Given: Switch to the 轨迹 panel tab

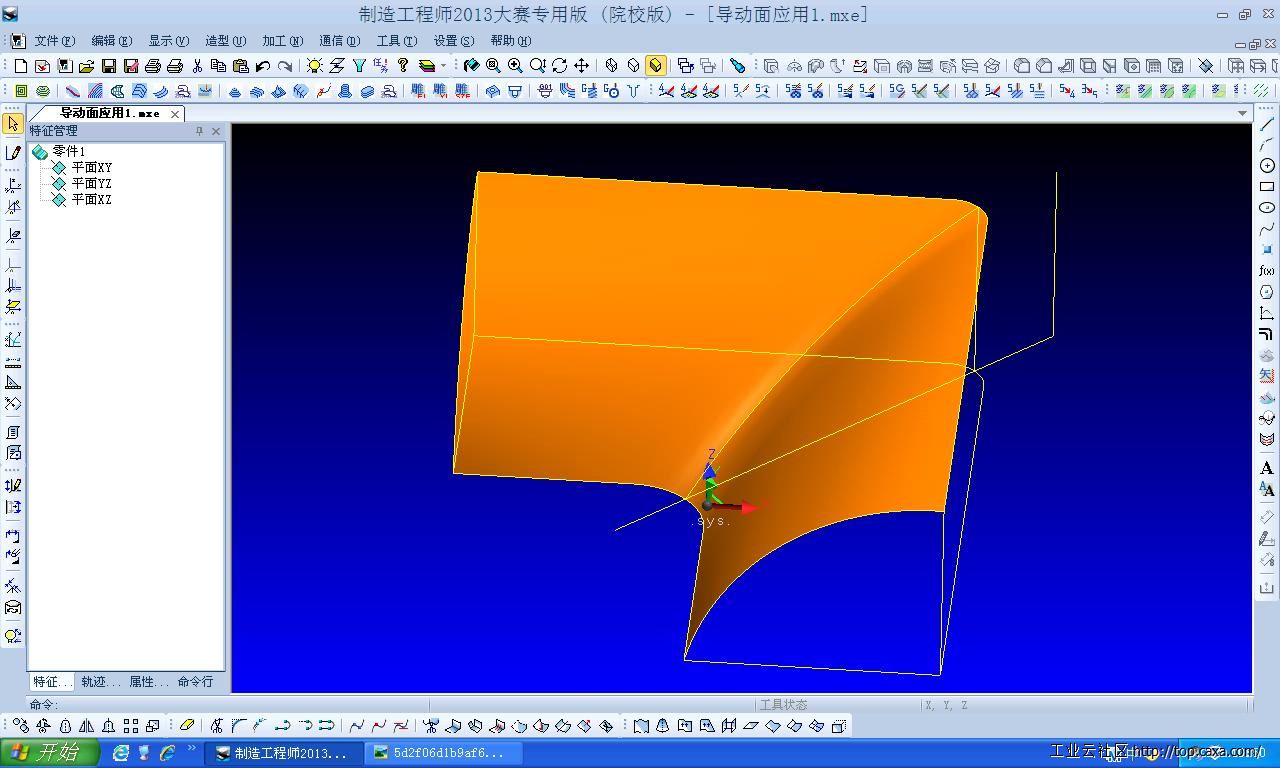Looking at the screenshot, I should click(x=99, y=682).
